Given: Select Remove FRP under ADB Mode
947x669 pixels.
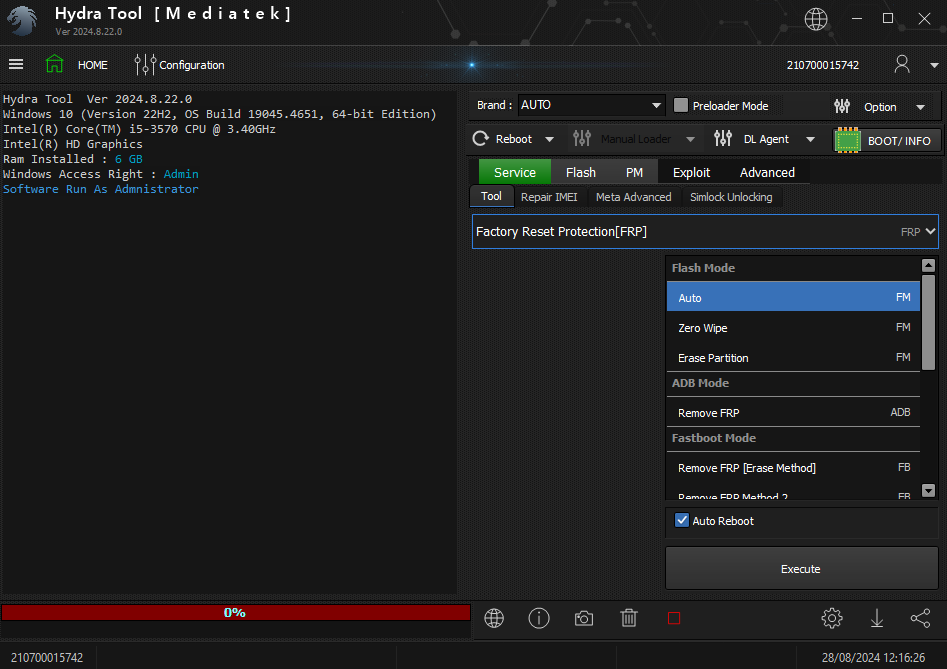Looking at the screenshot, I should 793,412.
